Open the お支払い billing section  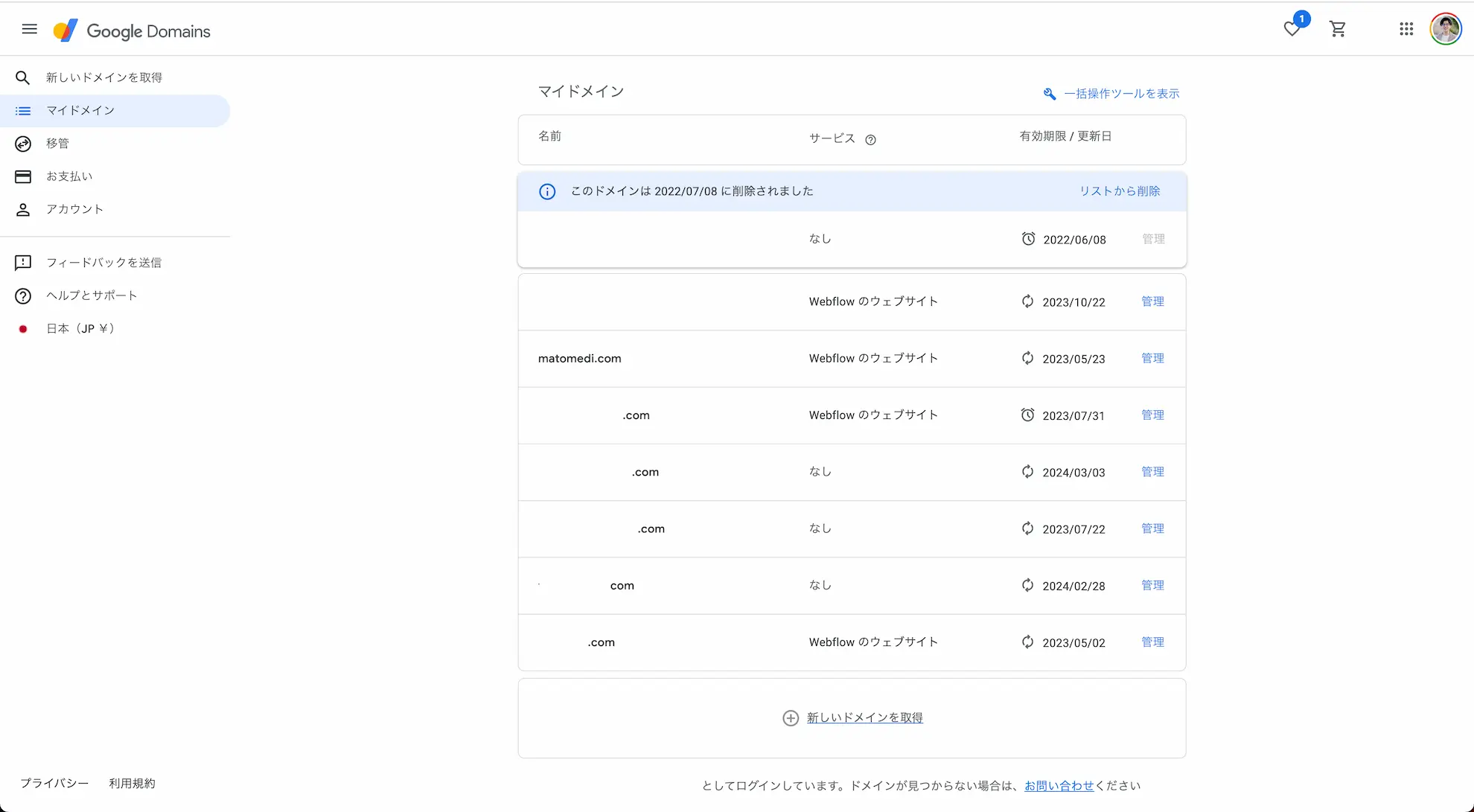click(69, 176)
